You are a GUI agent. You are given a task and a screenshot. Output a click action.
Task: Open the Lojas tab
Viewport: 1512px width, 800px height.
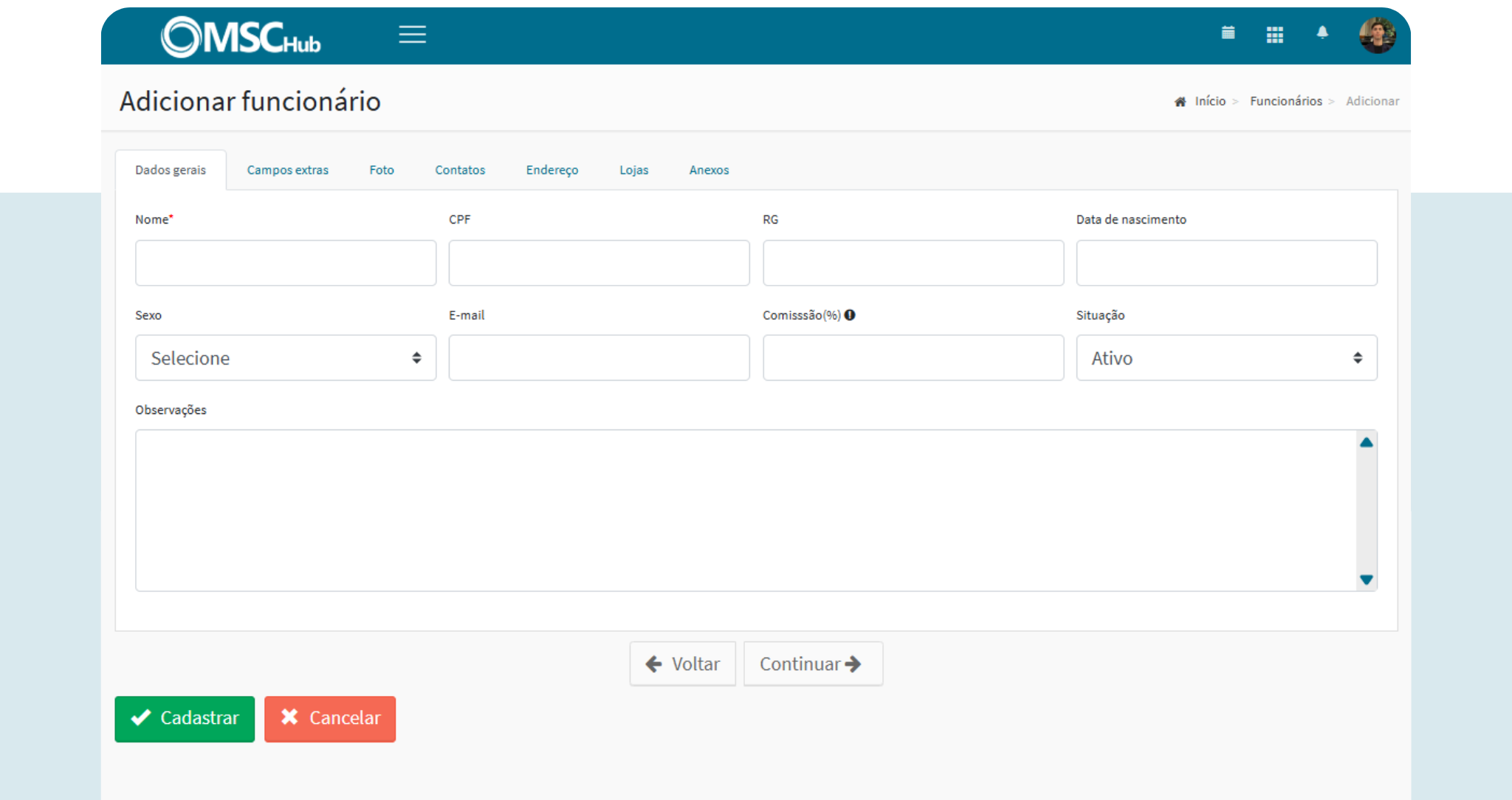click(x=633, y=170)
